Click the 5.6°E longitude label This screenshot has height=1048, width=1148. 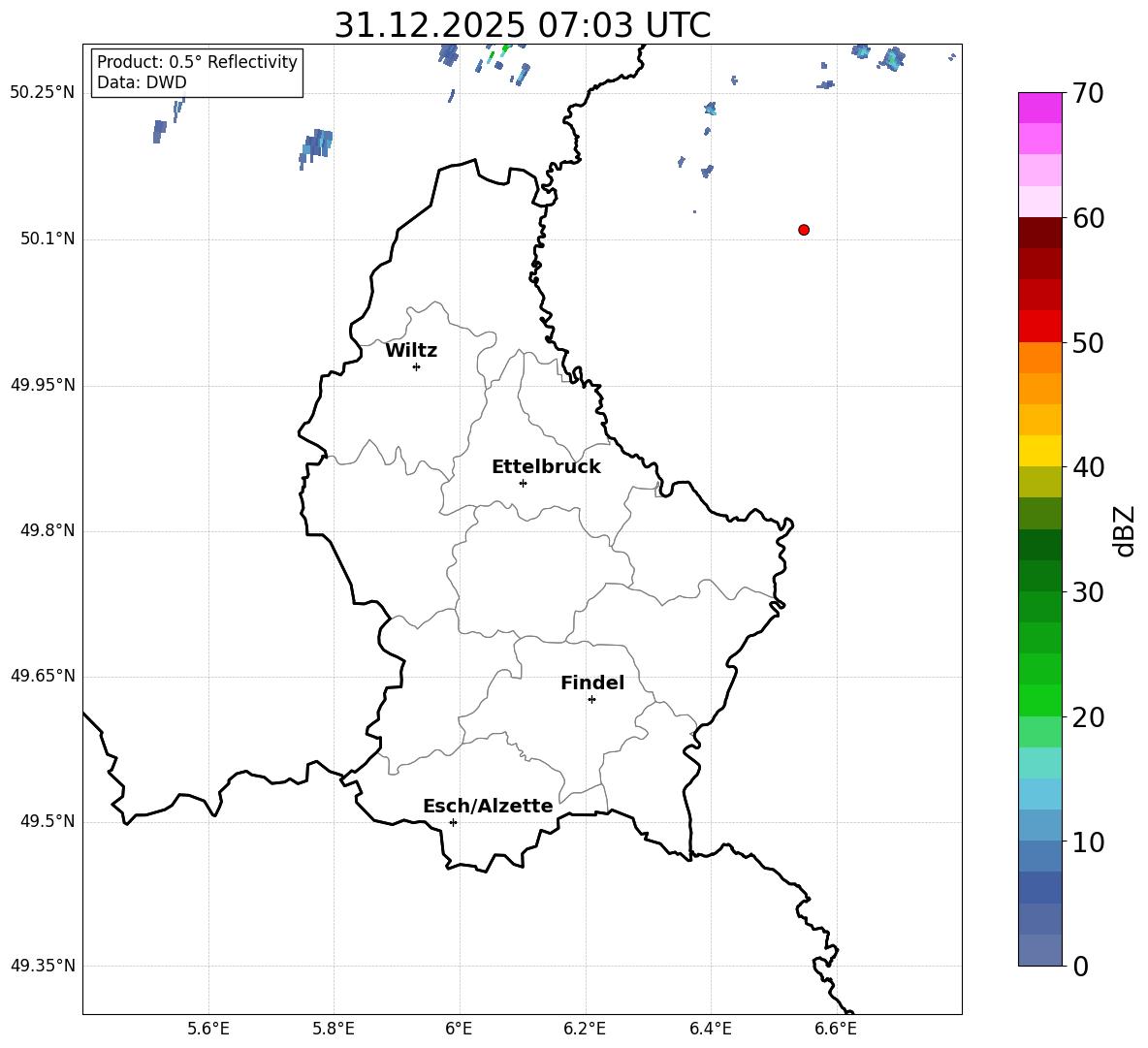point(208,1029)
